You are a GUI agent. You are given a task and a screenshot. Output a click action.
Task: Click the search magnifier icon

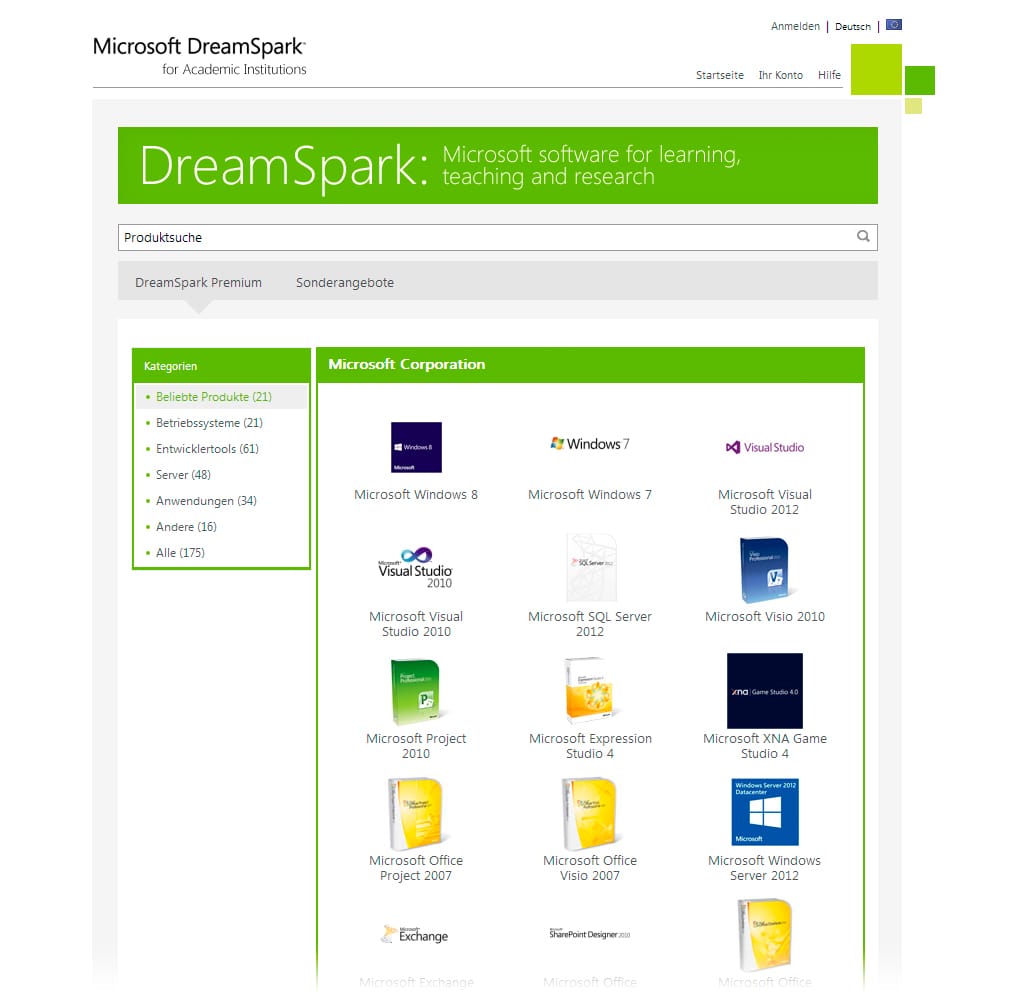pos(863,237)
